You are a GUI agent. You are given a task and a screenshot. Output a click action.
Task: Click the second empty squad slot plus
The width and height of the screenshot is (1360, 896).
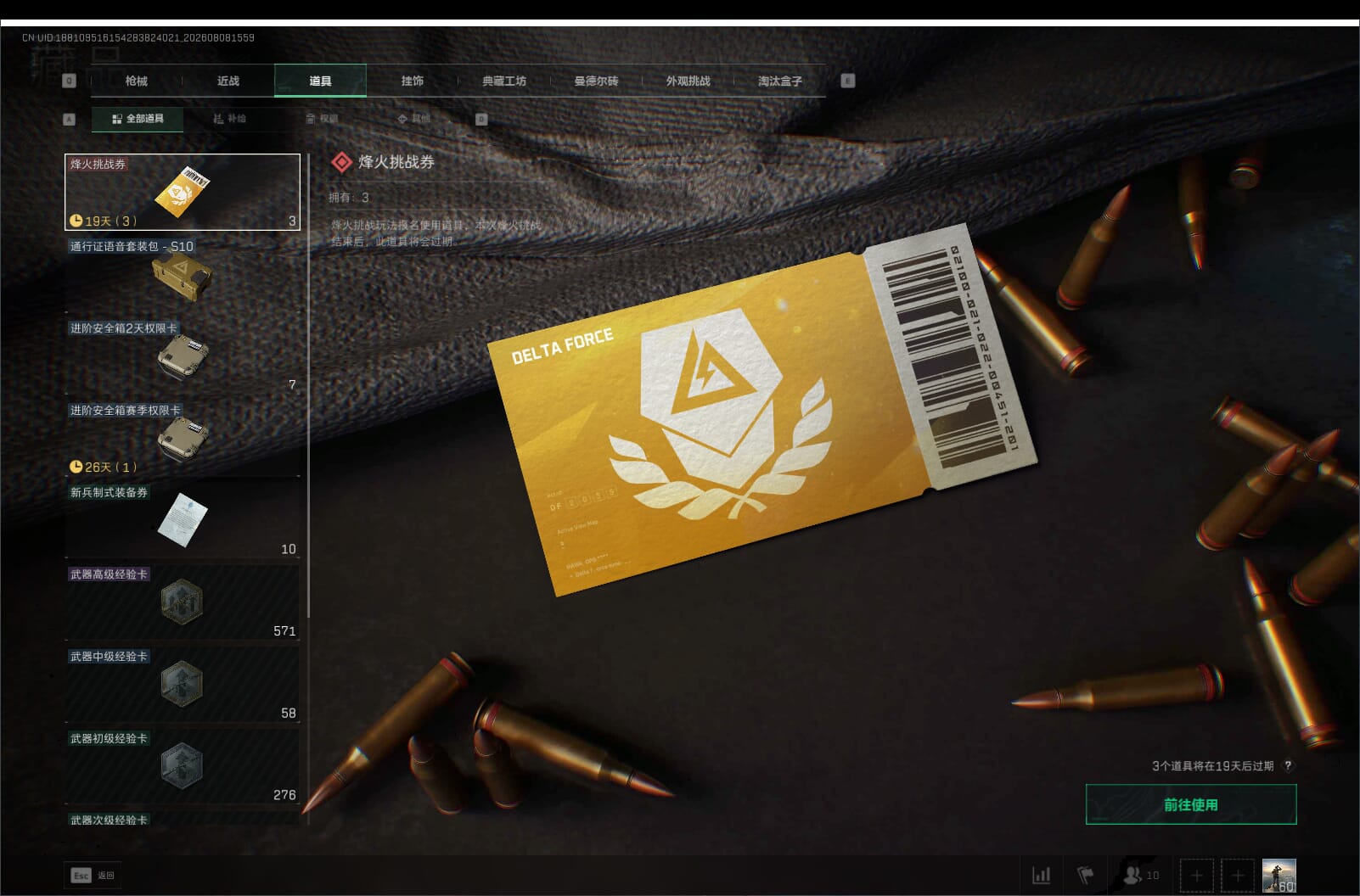pos(1238,875)
